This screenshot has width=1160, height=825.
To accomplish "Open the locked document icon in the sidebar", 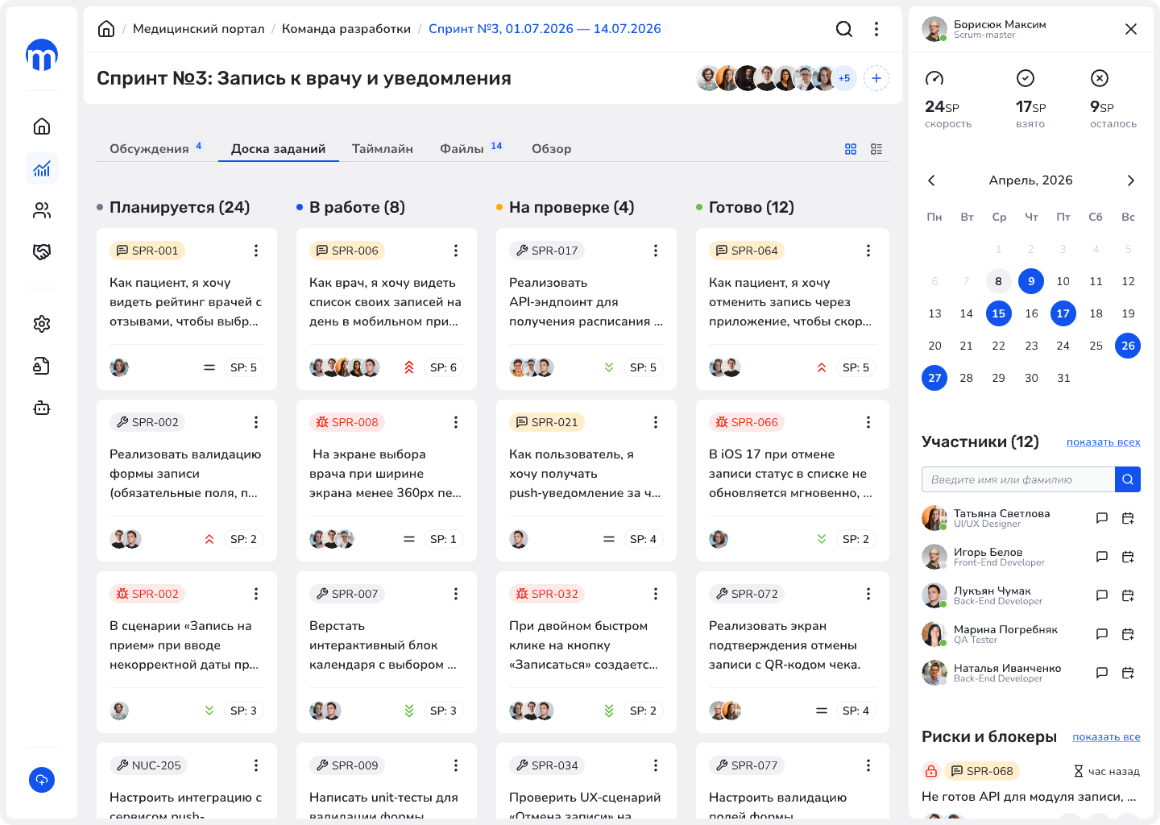I will [x=41, y=366].
